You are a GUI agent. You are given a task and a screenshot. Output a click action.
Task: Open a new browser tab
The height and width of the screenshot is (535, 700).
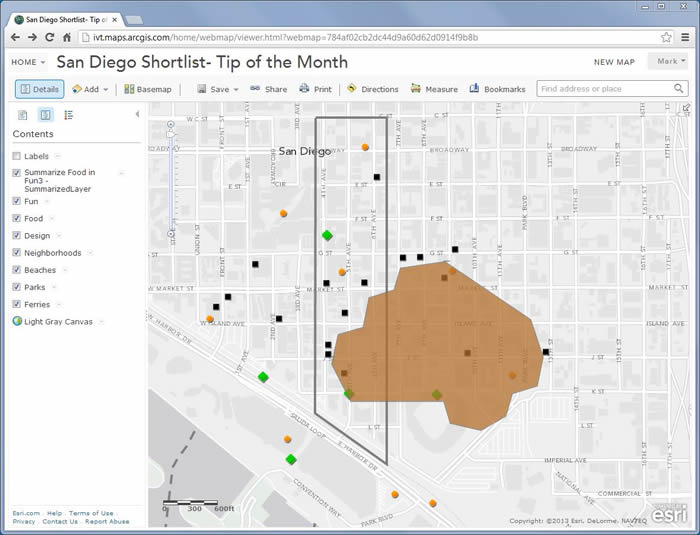click(134, 20)
